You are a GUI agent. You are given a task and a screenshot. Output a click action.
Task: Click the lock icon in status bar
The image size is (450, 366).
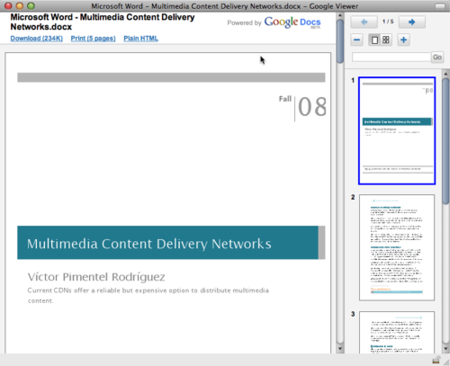[x=436, y=360]
